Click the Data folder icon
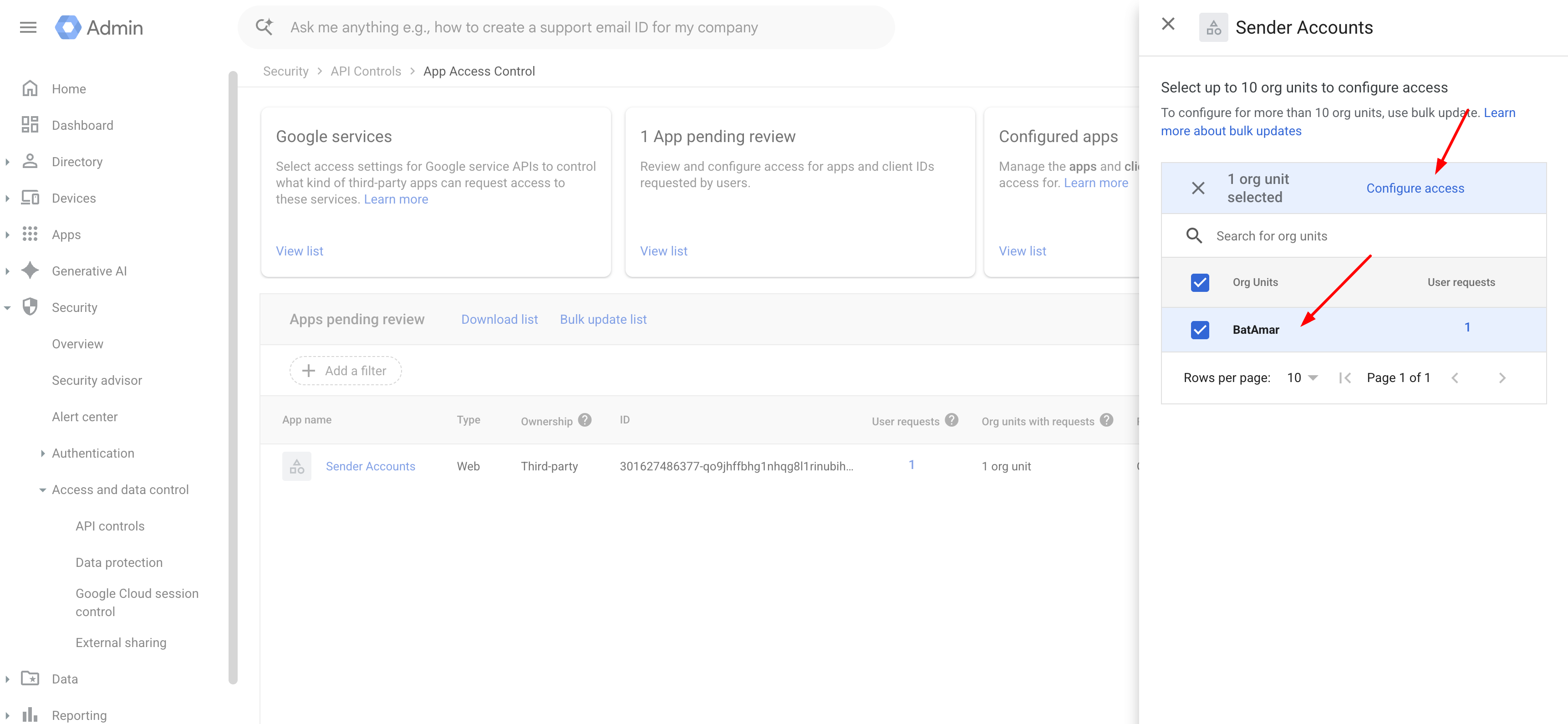The height and width of the screenshot is (724, 1568). point(30,678)
